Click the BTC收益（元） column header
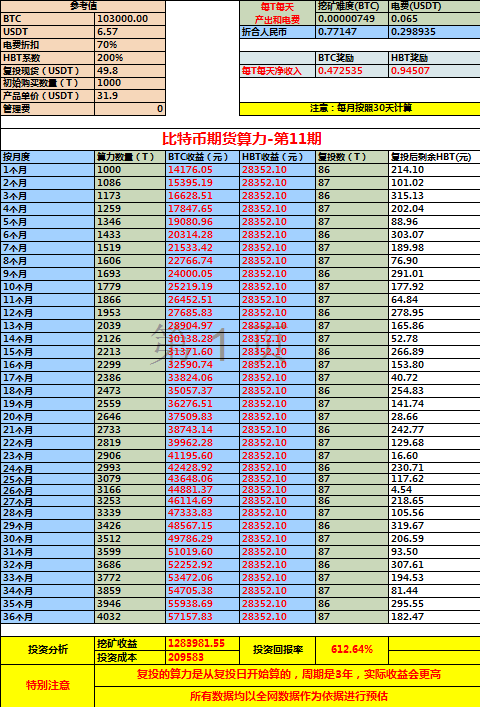 [x=202, y=157]
